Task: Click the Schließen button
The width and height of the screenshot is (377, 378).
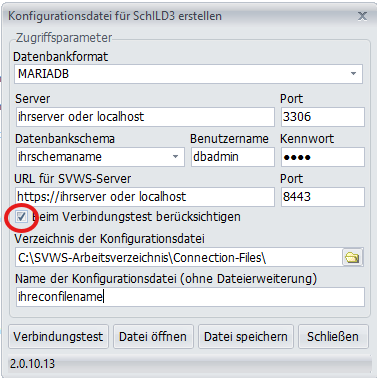Action: pyautogui.click(x=333, y=336)
